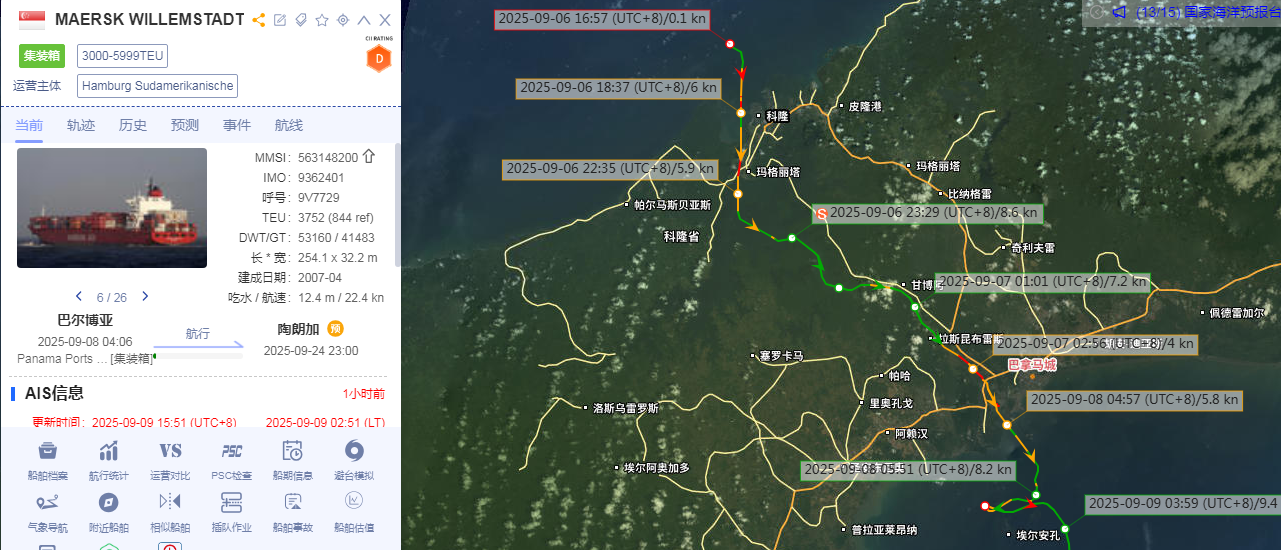This screenshot has width=1281, height=550.
Task: Click the Singapore flag icon
Action: (31, 20)
